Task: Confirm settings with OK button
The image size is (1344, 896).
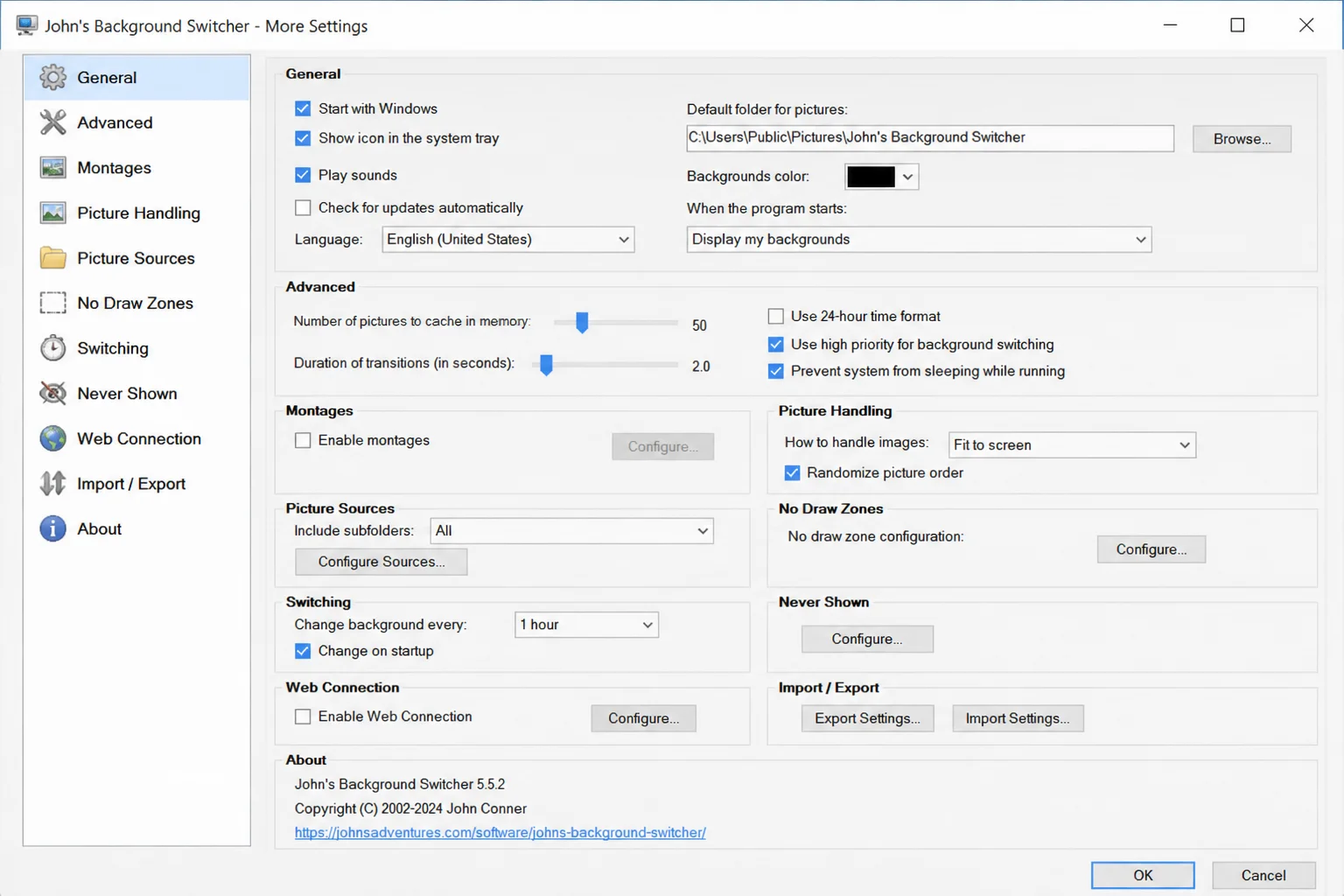Action: pyautogui.click(x=1143, y=875)
